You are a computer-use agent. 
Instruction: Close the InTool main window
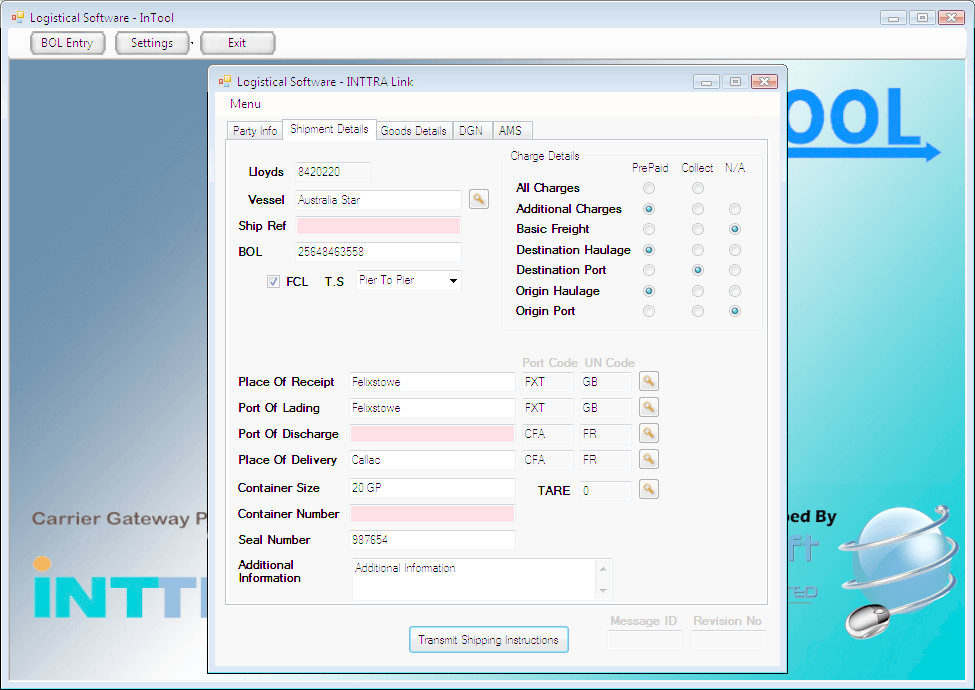(x=951, y=17)
